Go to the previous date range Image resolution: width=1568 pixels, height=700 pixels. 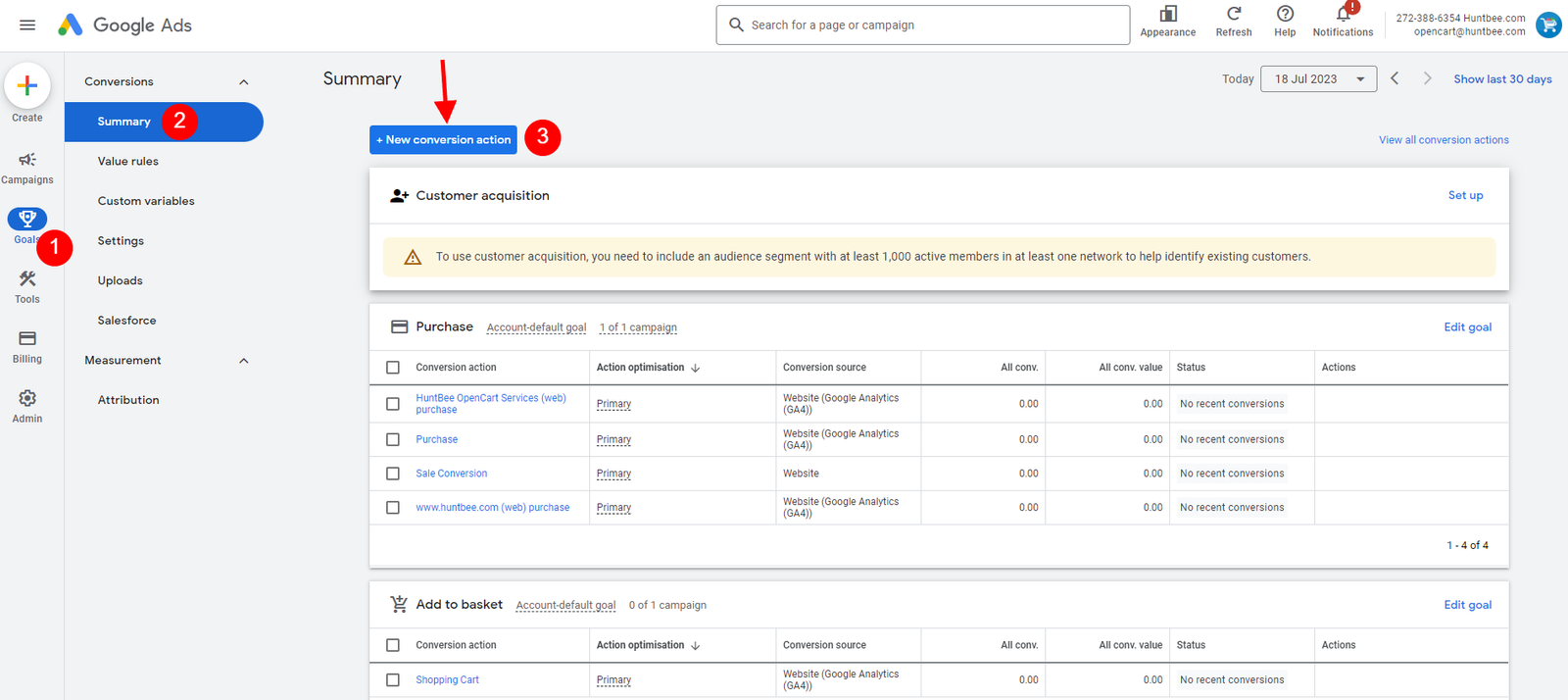[1395, 78]
